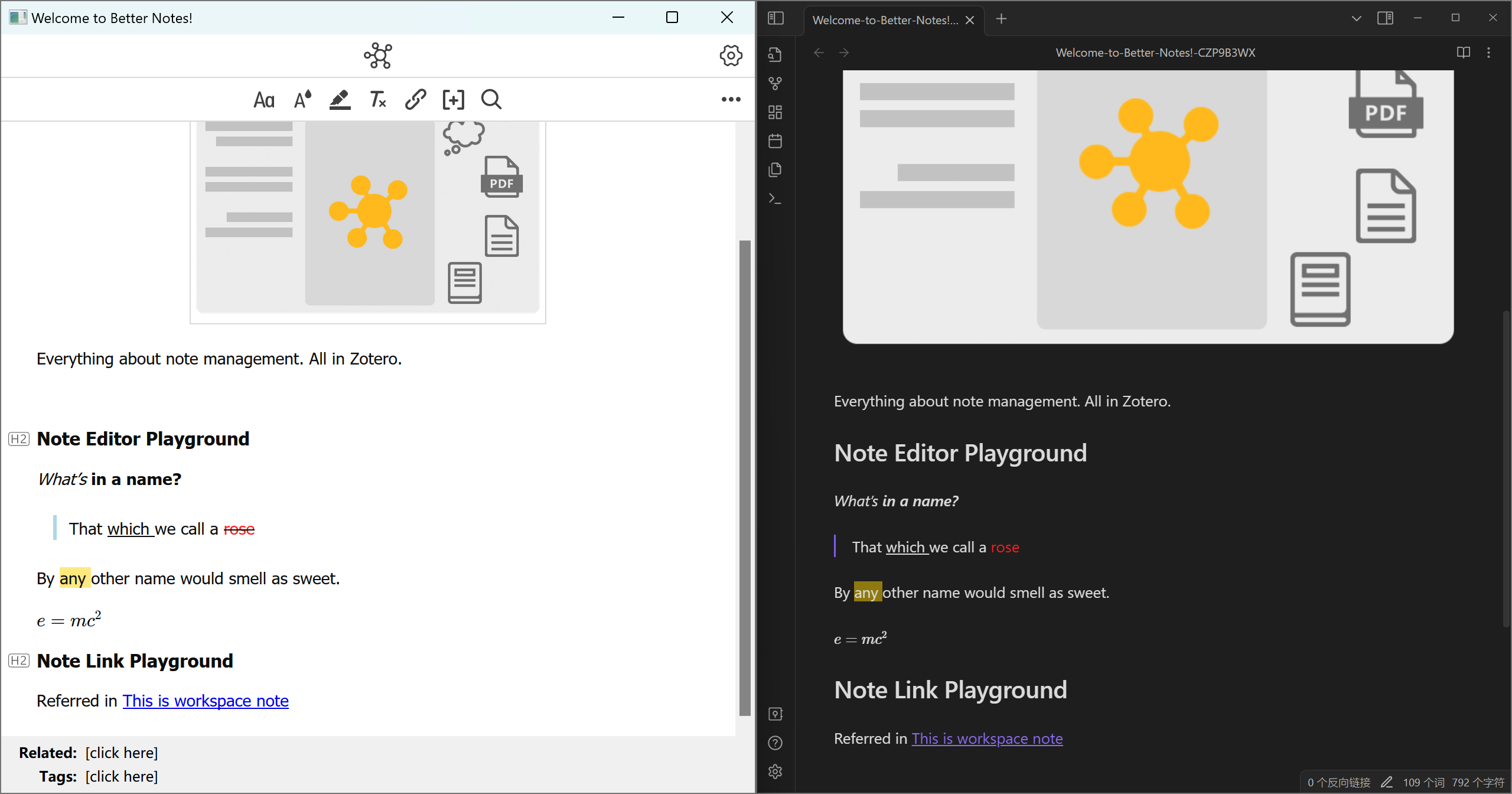
Task: Clear formatting with Tx tool
Action: tap(377, 100)
